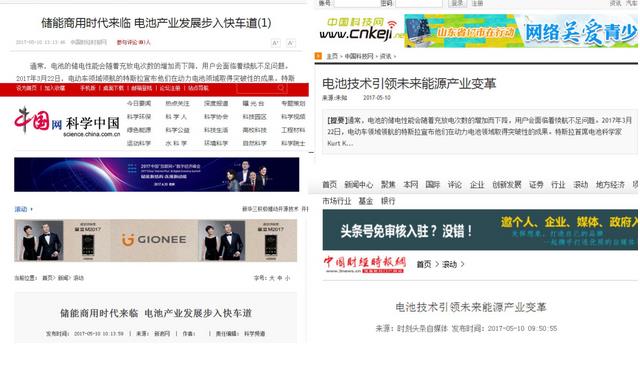Image resolution: width=640 pixels, height=370 pixels.
Task: Click 站点导航 in the red bar
Action: click(198, 88)
